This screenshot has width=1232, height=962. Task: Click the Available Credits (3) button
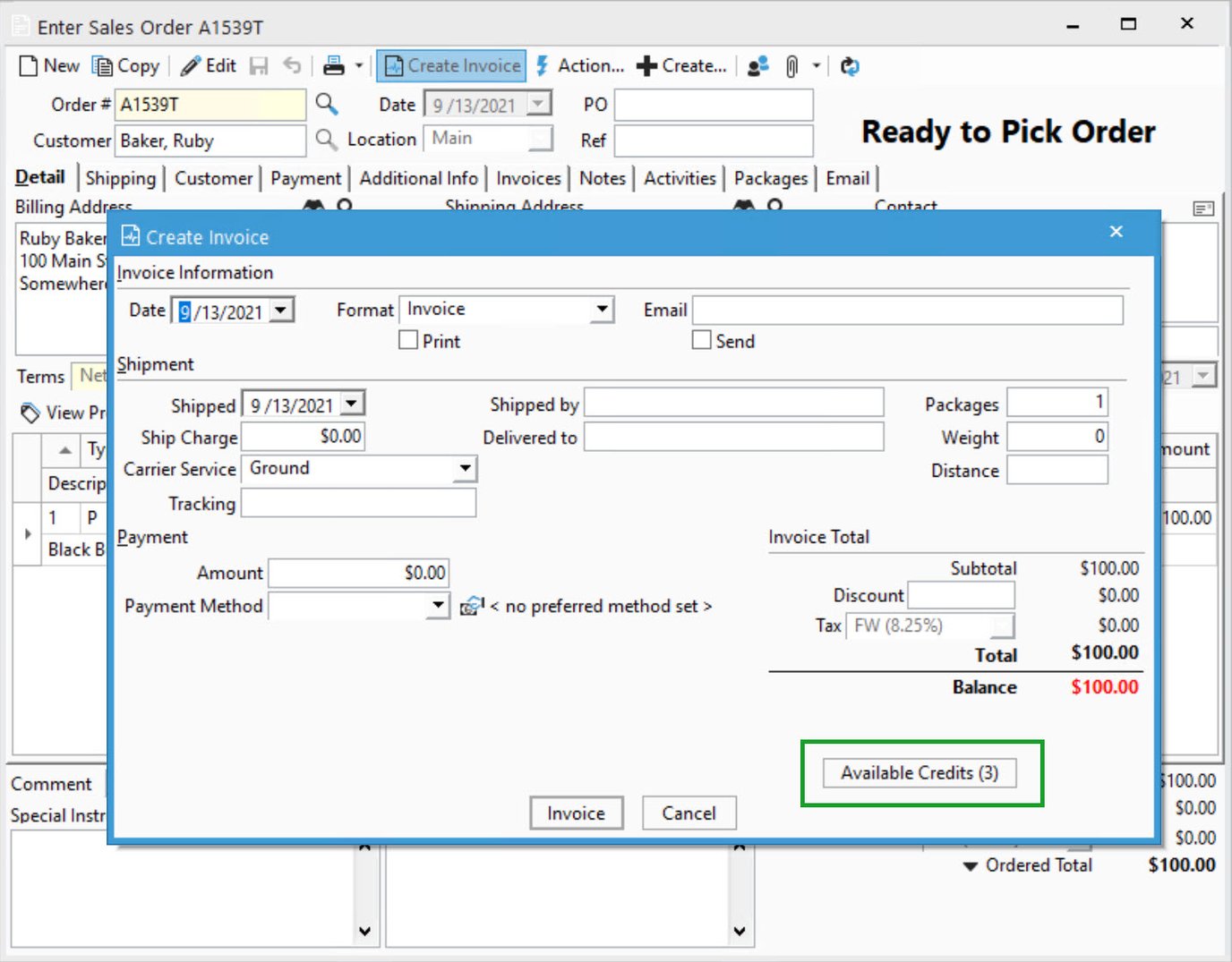[x=921, y=773]
